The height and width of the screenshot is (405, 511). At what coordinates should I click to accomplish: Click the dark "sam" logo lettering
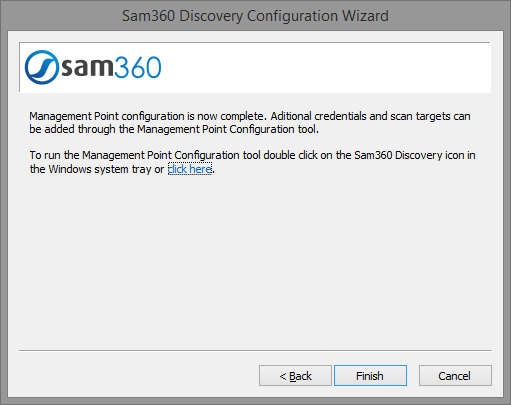88,66
